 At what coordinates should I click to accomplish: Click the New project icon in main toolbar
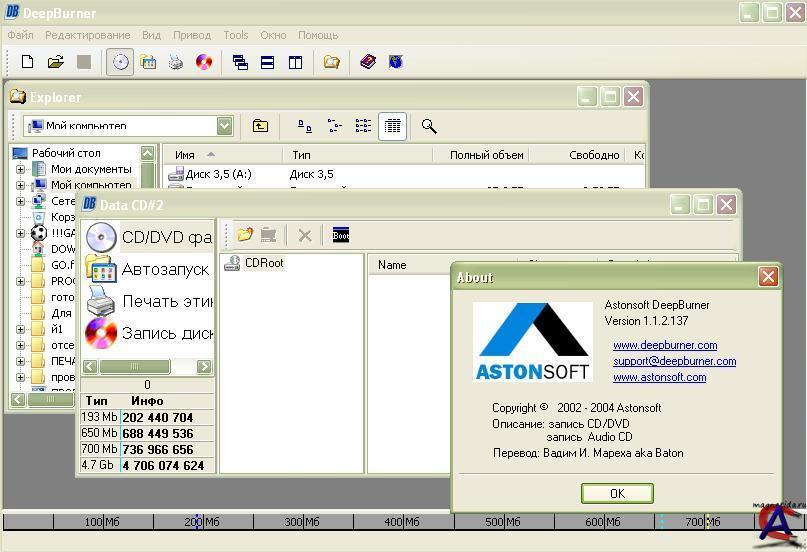point(27,62)
